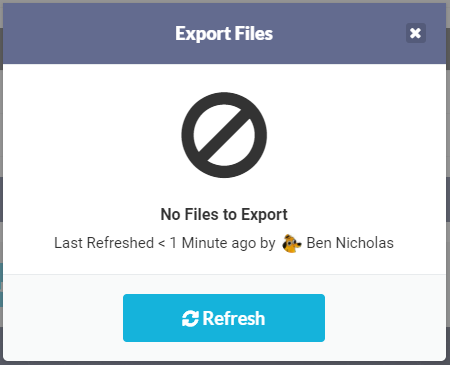
Task: Click the Refresh button
Action: point(224,318)
